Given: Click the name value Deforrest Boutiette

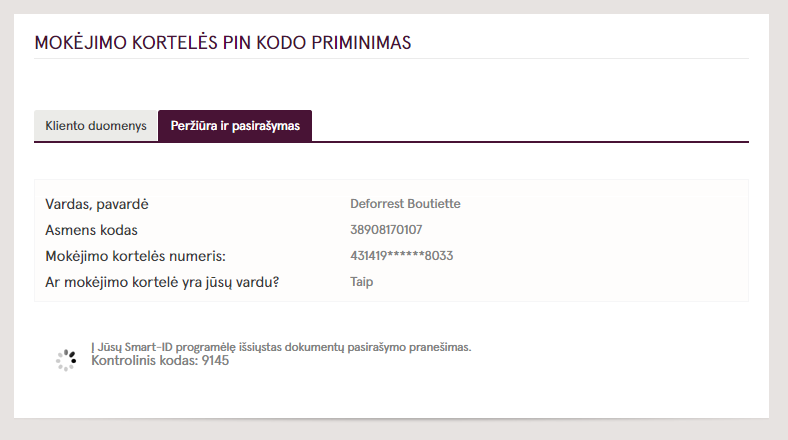Looking at the screenshot, I should click(405, 204).
